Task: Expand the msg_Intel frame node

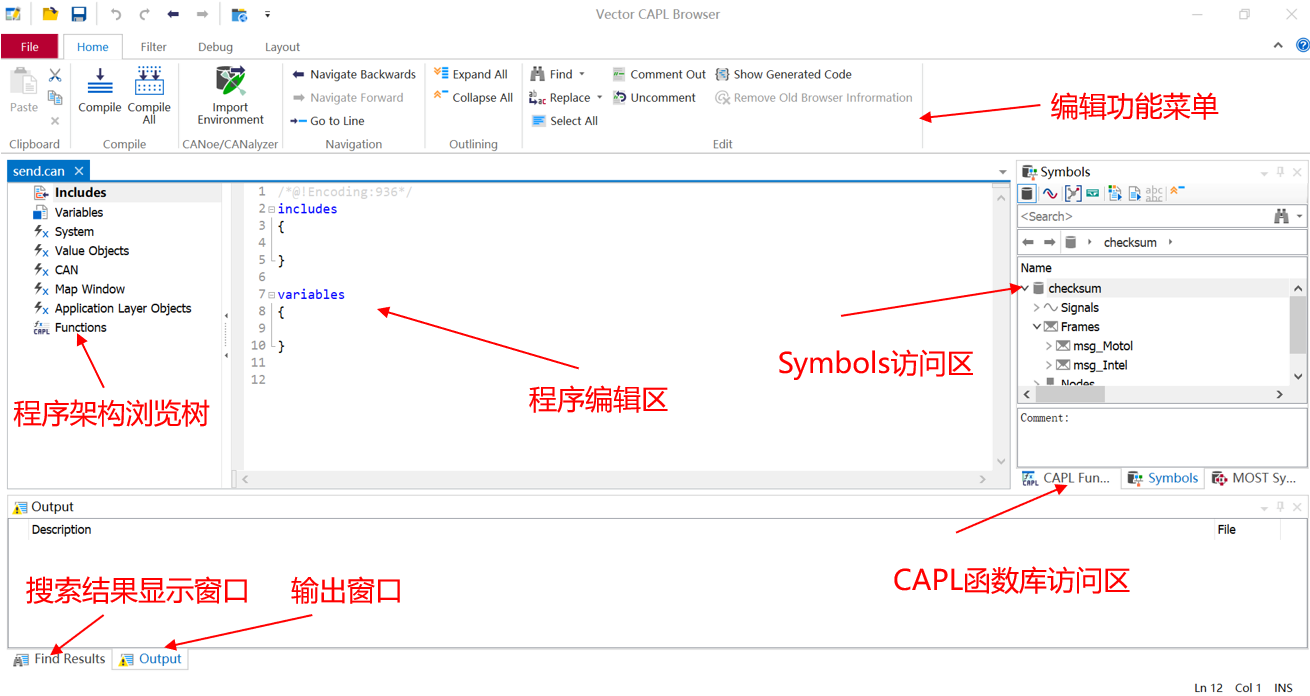Action: click(1048, 365)
